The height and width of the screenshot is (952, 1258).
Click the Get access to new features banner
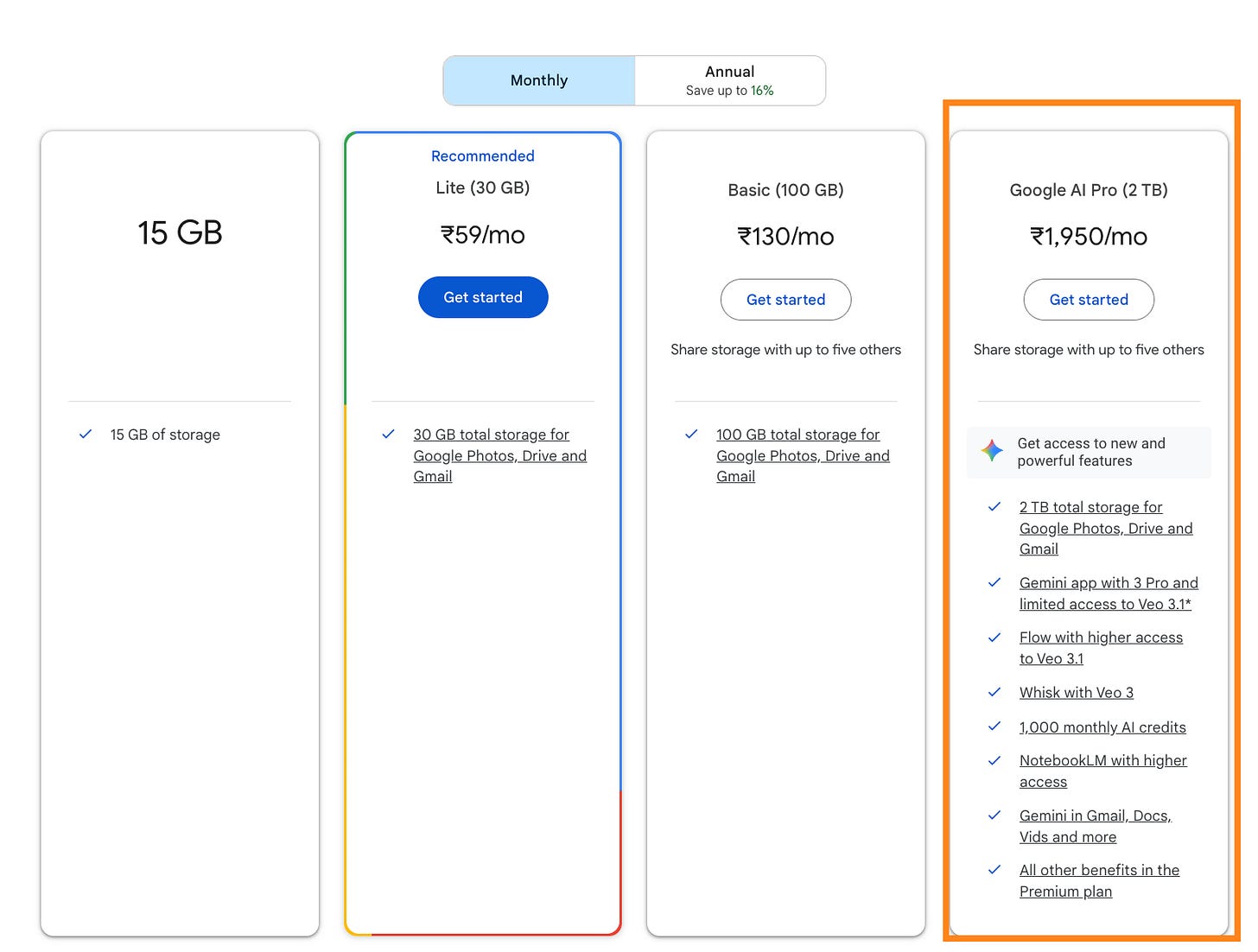(x=1090, y=452)
